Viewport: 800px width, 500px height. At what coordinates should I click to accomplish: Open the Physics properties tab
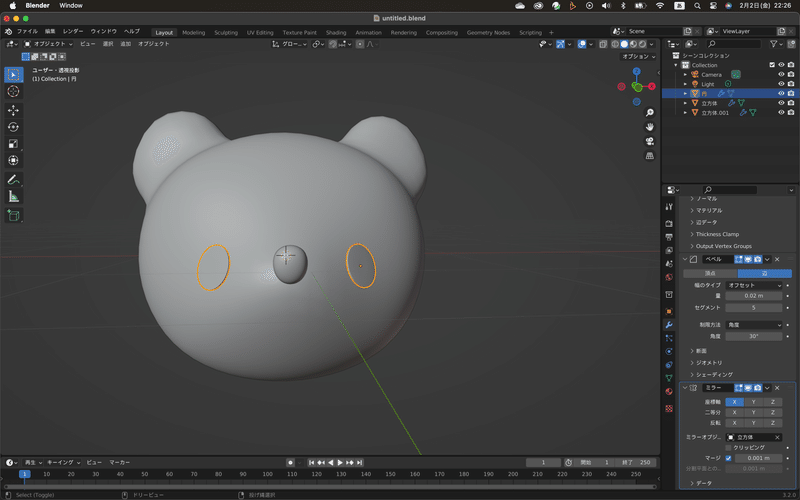(669, 352)
